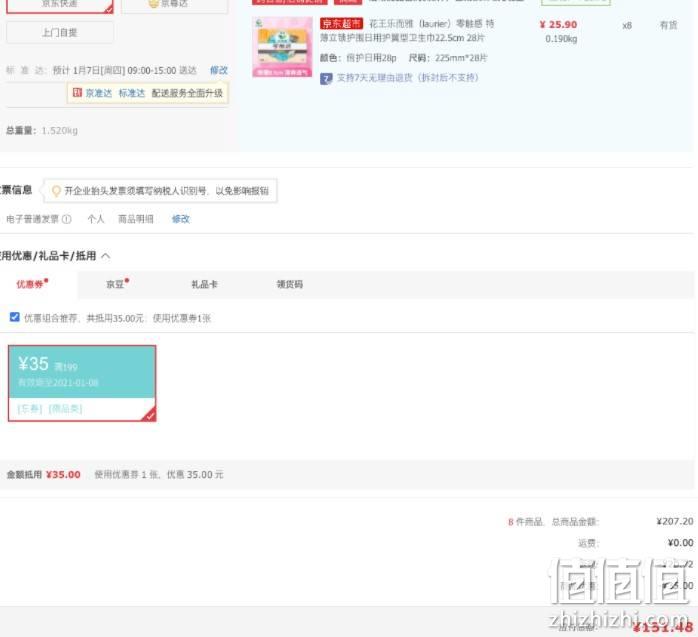The height and width of the screenshot is (637, 698).
Task: Click the 金额抵用 ¥35.00 amount
Action: click(63, 475)
